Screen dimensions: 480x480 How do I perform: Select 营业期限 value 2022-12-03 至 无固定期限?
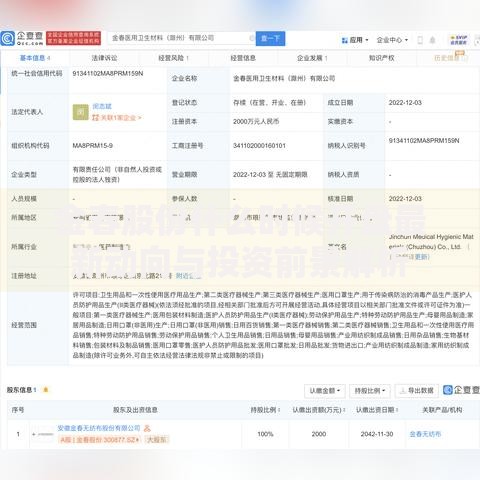(x=270, y=175)
